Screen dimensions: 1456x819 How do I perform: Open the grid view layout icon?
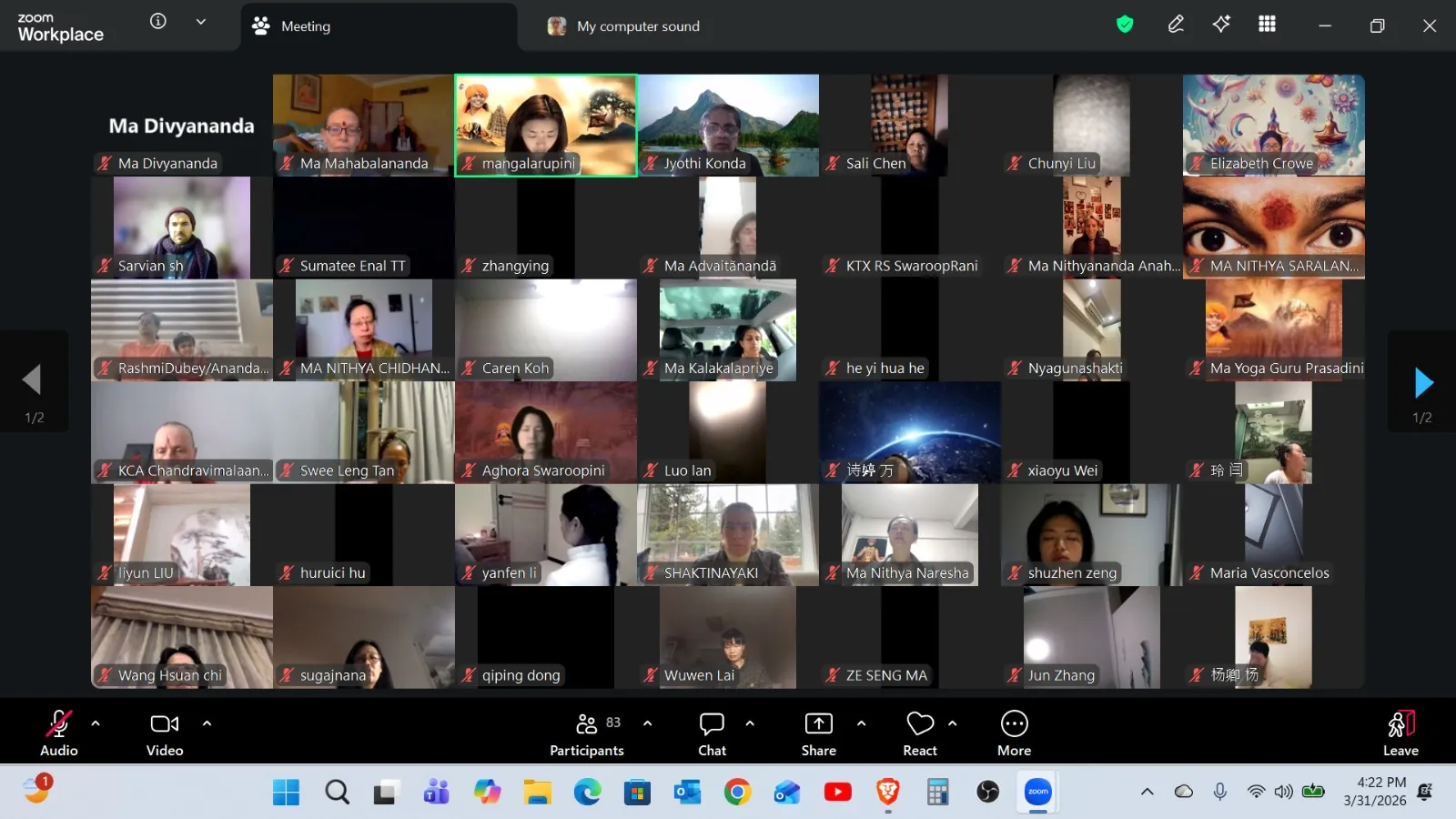pos(1267,25)
